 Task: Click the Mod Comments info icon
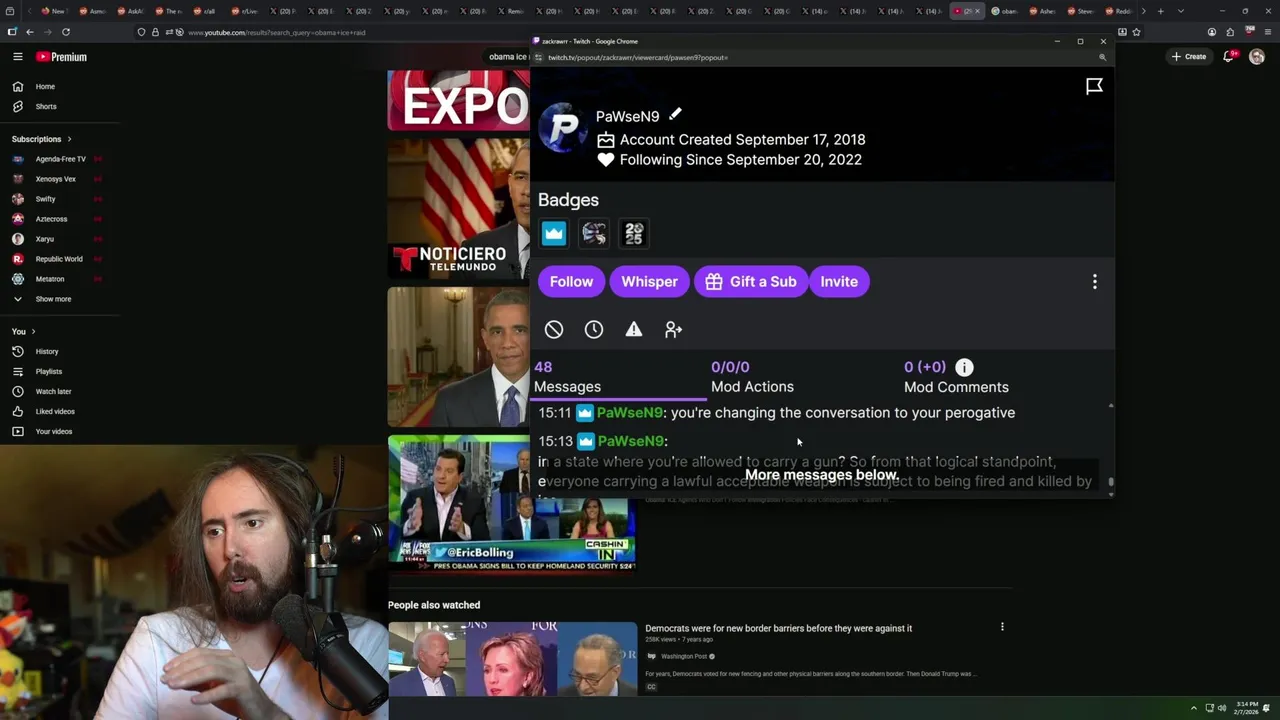click(x=964, y=367)
